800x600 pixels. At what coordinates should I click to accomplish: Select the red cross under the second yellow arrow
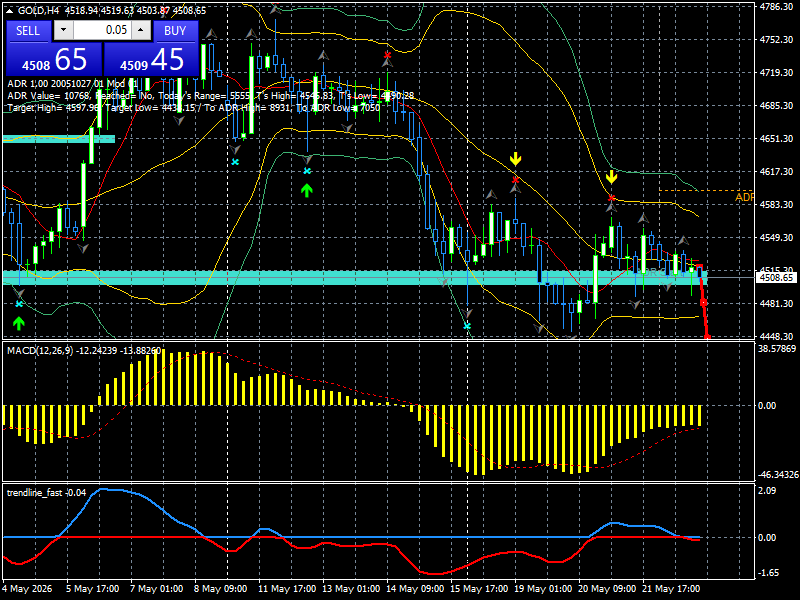(611, 198)
